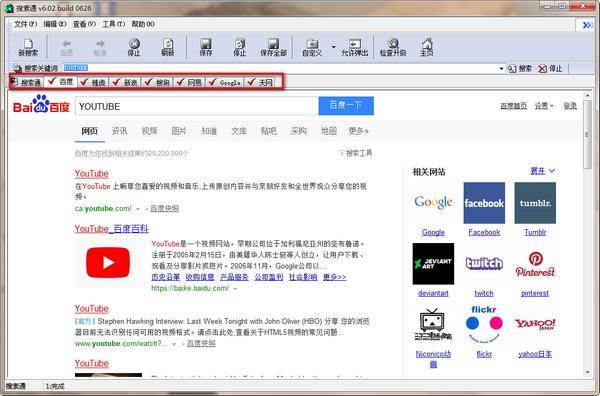
Task: Open the dropdown arrow beside 自定义
Action: (x=334, y=47)
